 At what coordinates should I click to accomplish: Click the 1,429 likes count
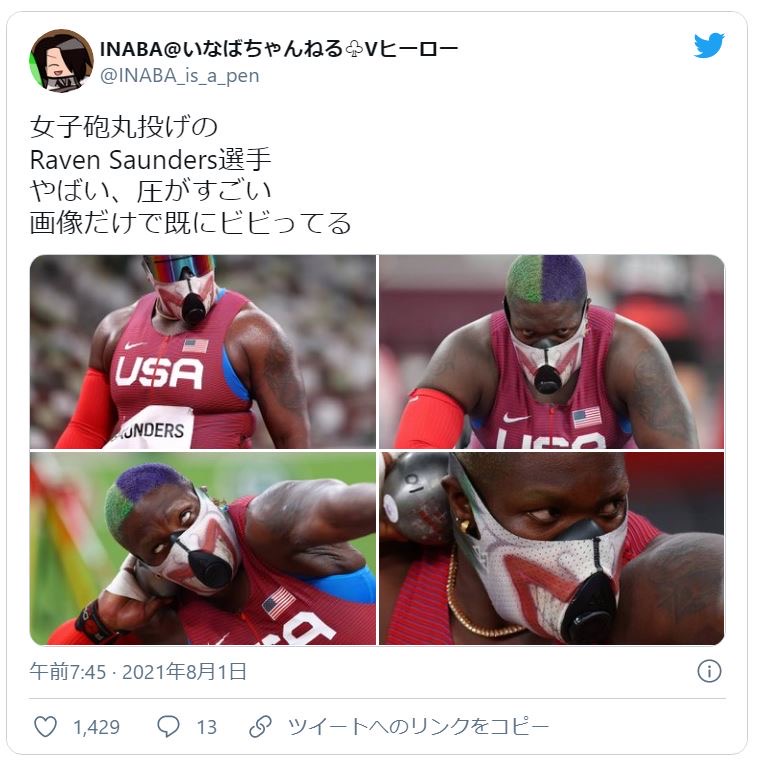tap(97, 727)
